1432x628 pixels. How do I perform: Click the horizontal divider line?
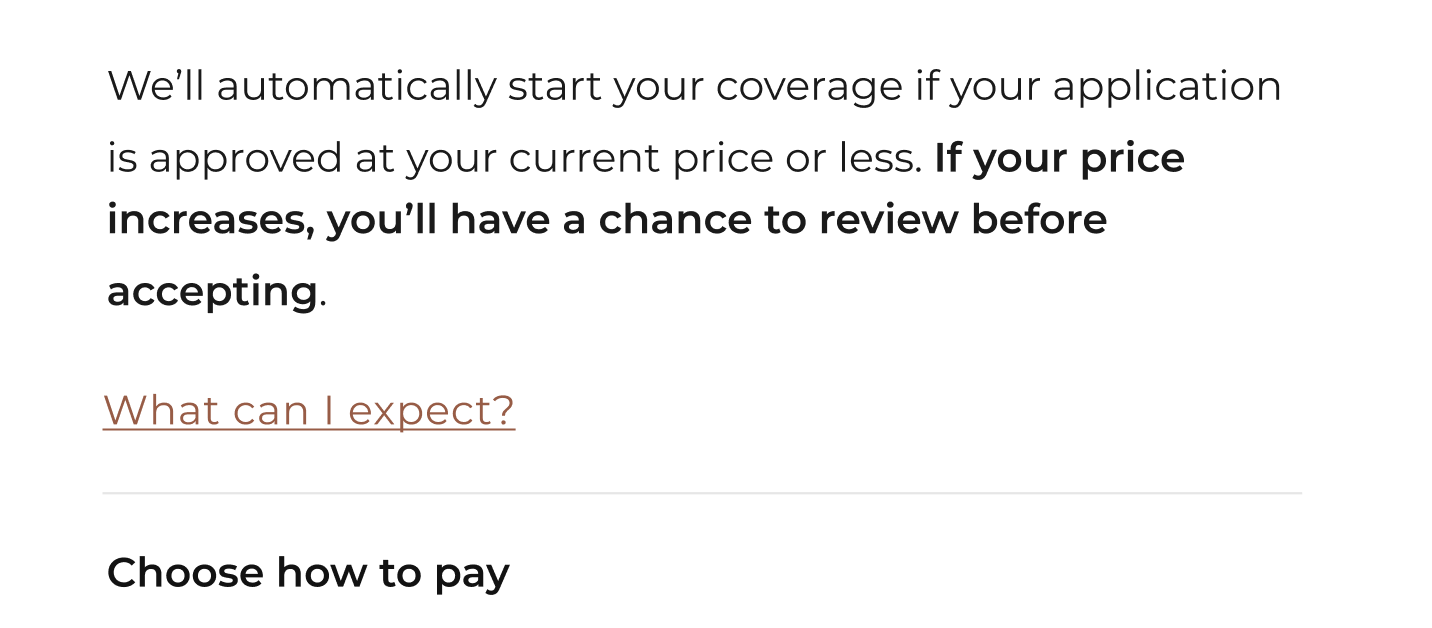(702, 493)
